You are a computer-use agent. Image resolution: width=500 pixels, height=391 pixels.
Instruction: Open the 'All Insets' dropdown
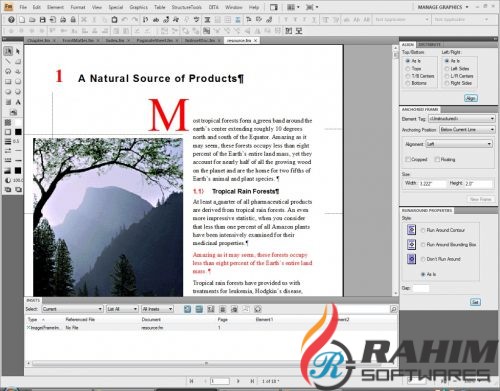(157, 309)
